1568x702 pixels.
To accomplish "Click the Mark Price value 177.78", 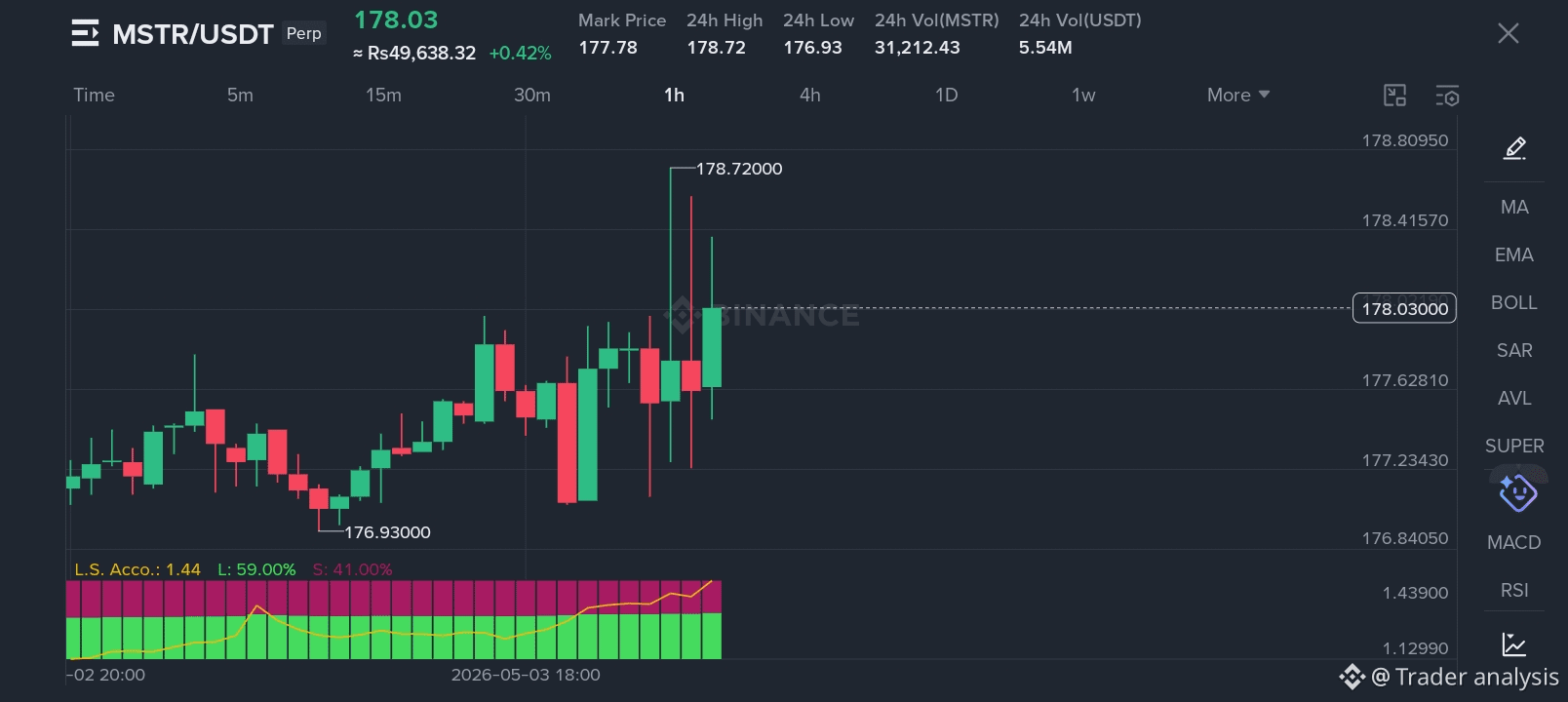I will click(x=608, y=47).
